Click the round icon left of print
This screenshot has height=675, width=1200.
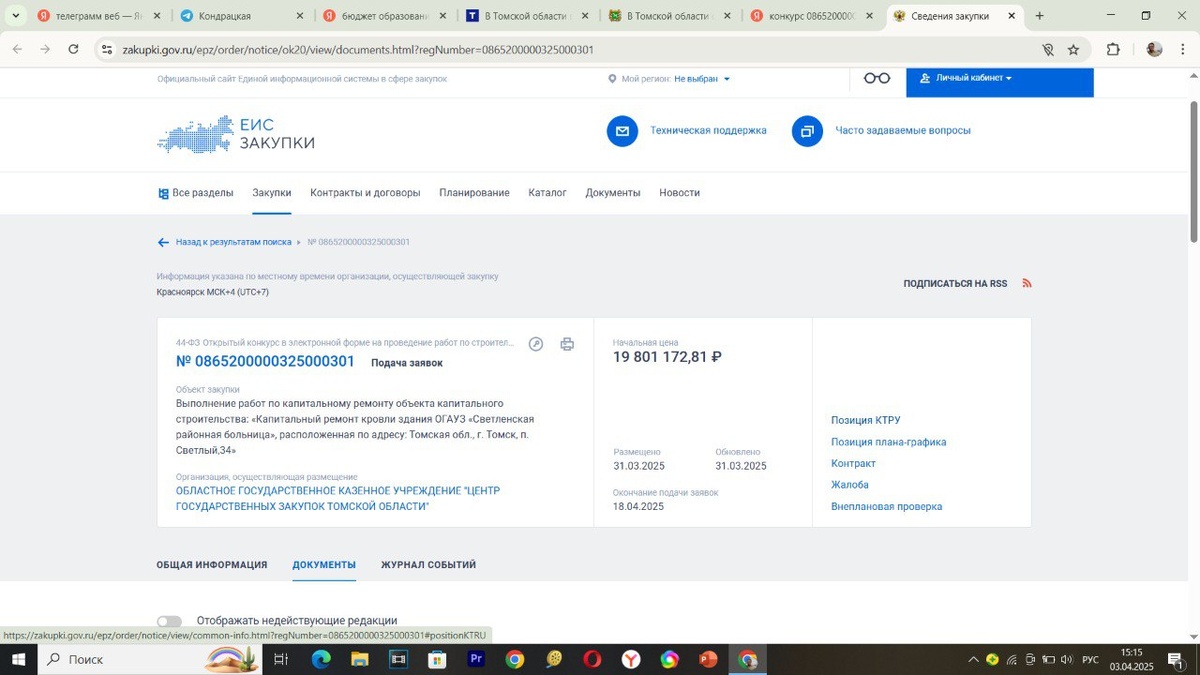point(536,344)
